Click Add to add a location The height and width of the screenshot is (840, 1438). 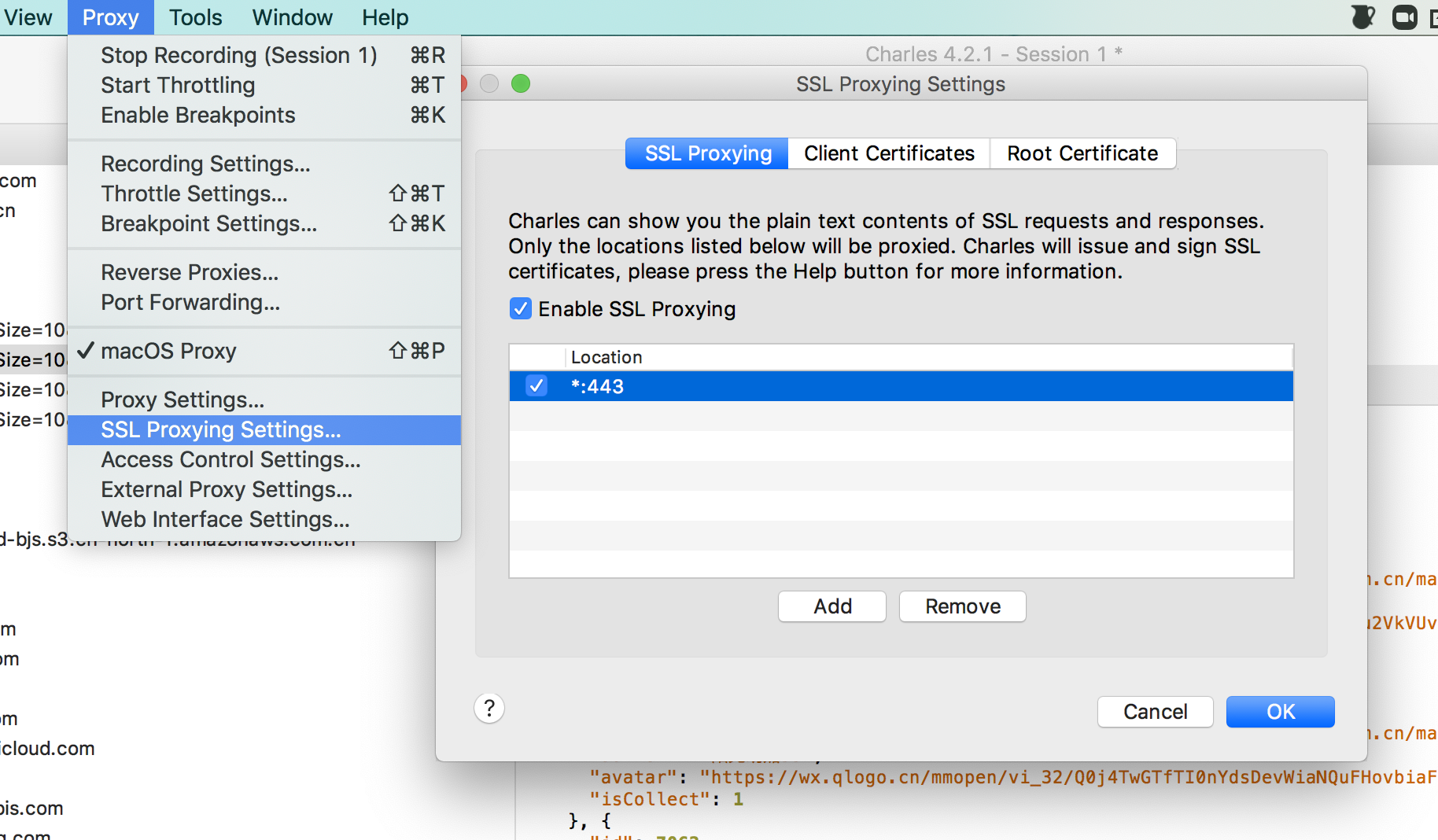831,606
